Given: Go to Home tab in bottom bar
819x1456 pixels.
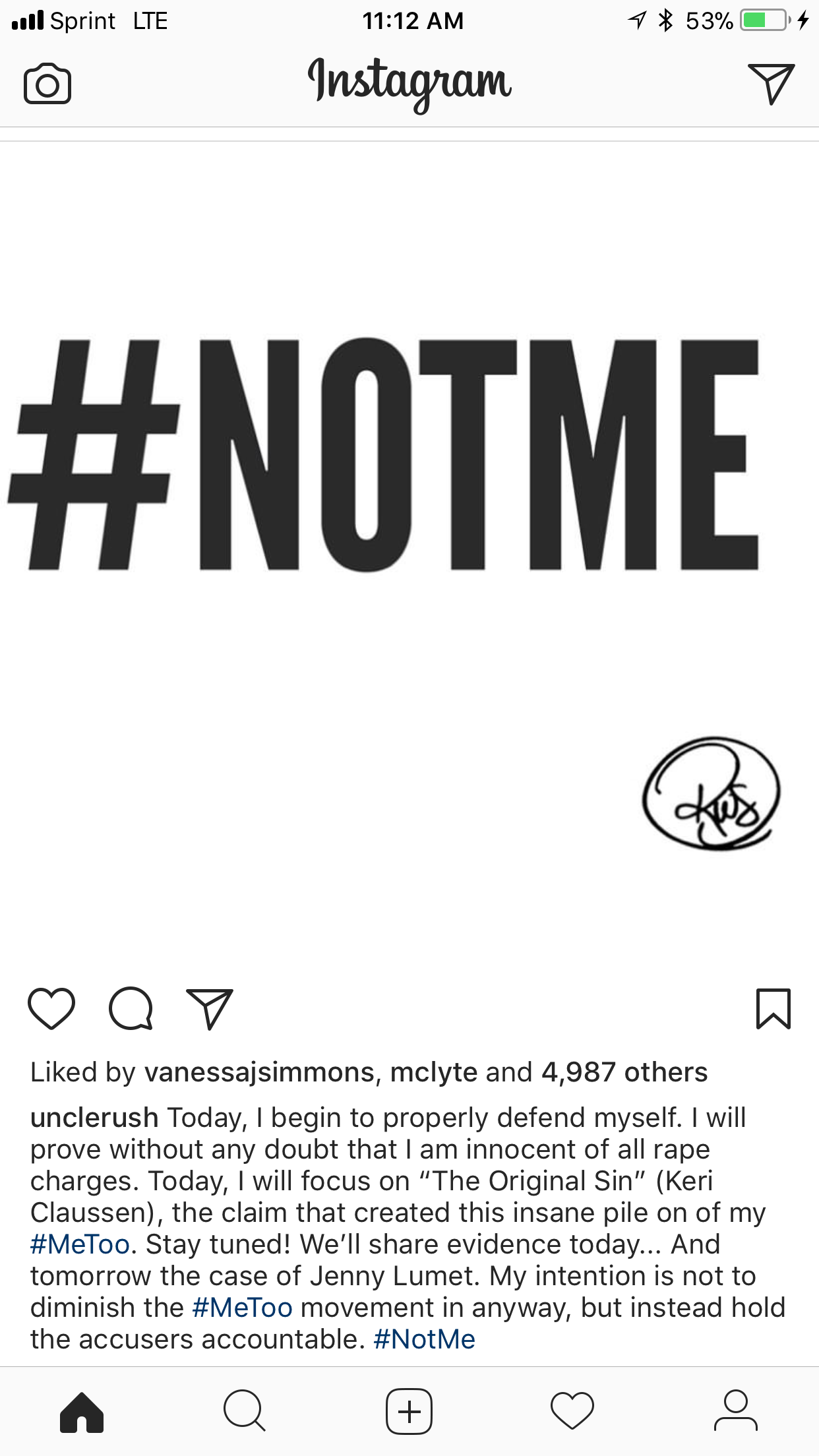Looking at the screenshot, I should tap(82, 1412).
